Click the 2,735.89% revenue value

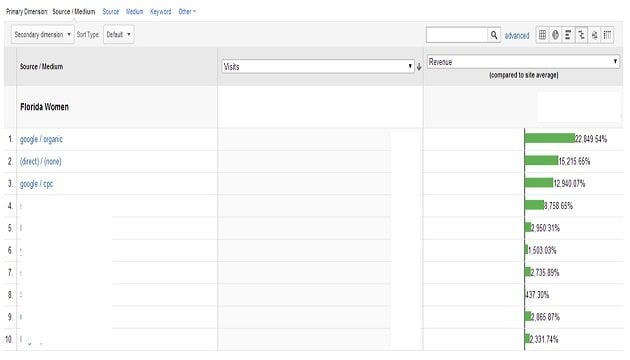pos(544,272)
